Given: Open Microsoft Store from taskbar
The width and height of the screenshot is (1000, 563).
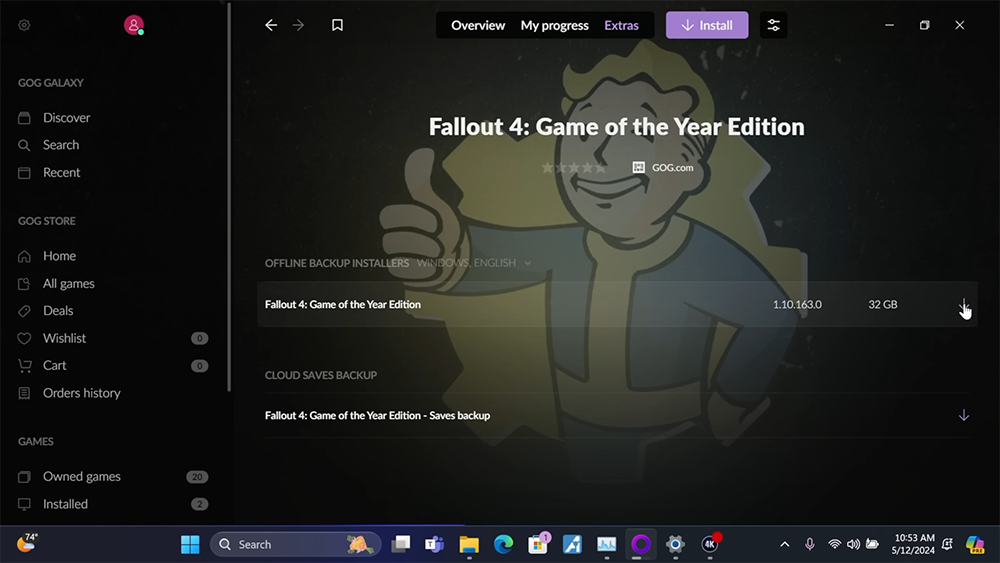Looking at the screenshot, I should pos(538,545).
